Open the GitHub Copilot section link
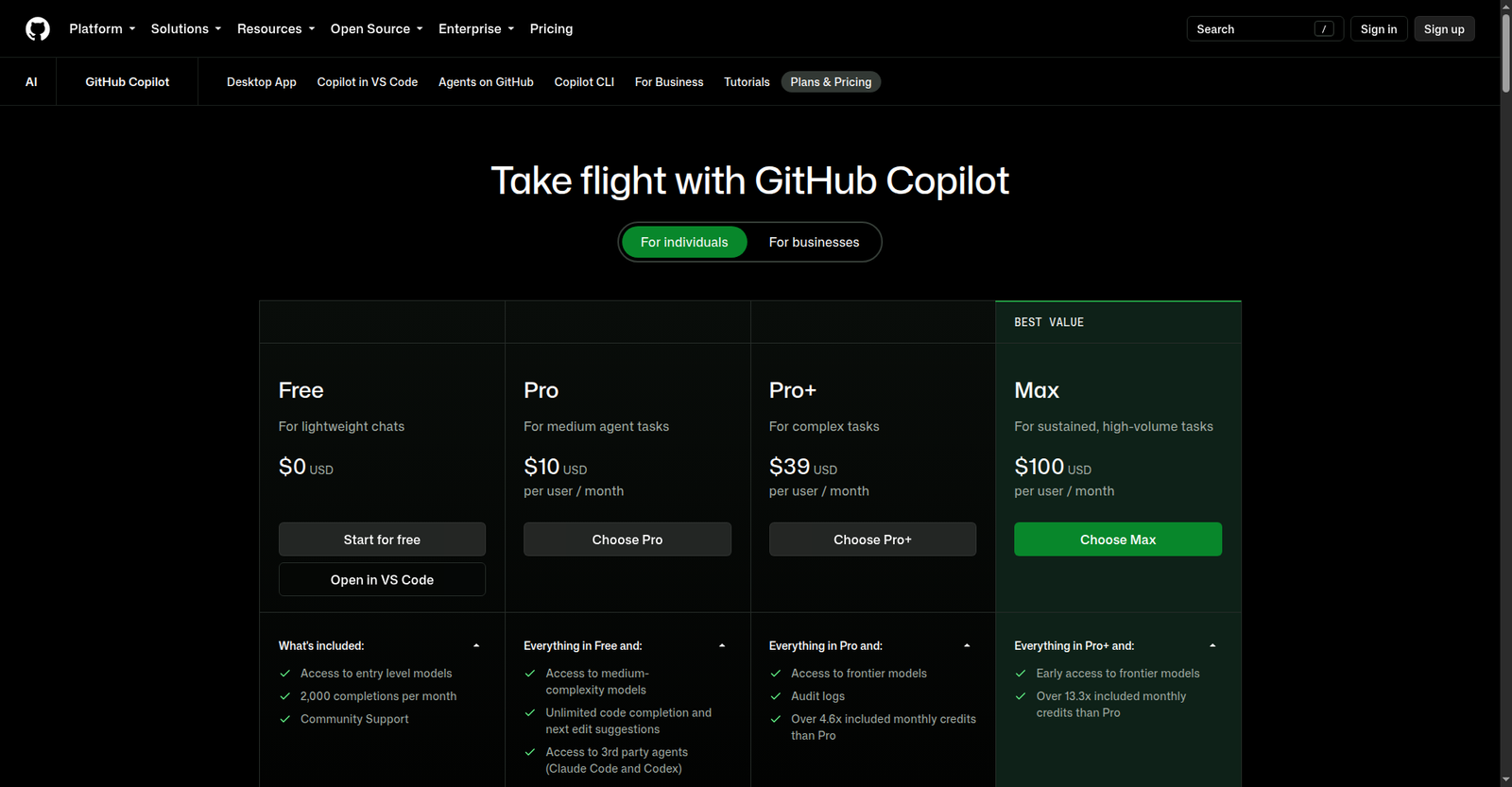Screen dimensions: 1512x787 pyautogui.click(x=128, y=82)
